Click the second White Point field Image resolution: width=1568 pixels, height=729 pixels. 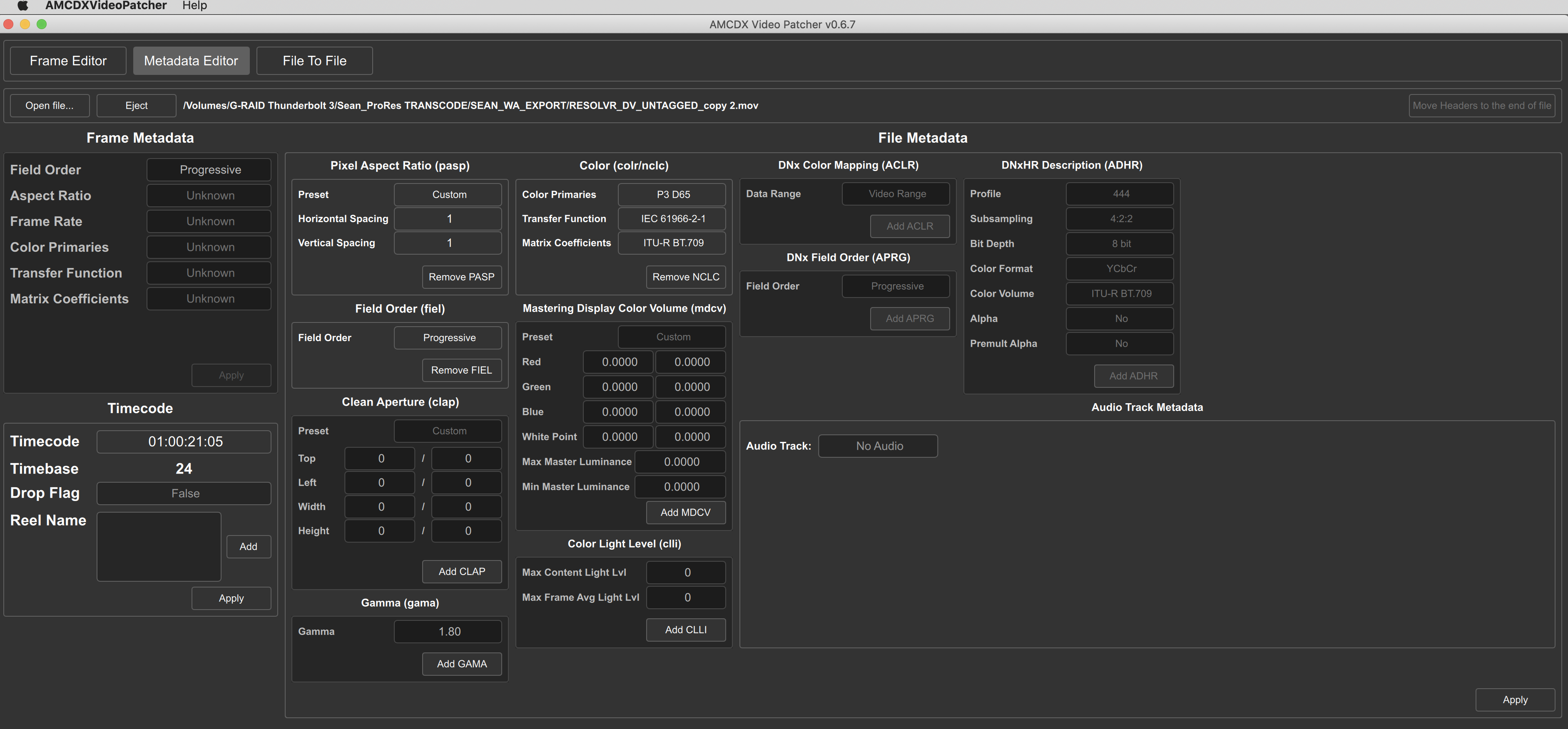(x=691, y=437)
